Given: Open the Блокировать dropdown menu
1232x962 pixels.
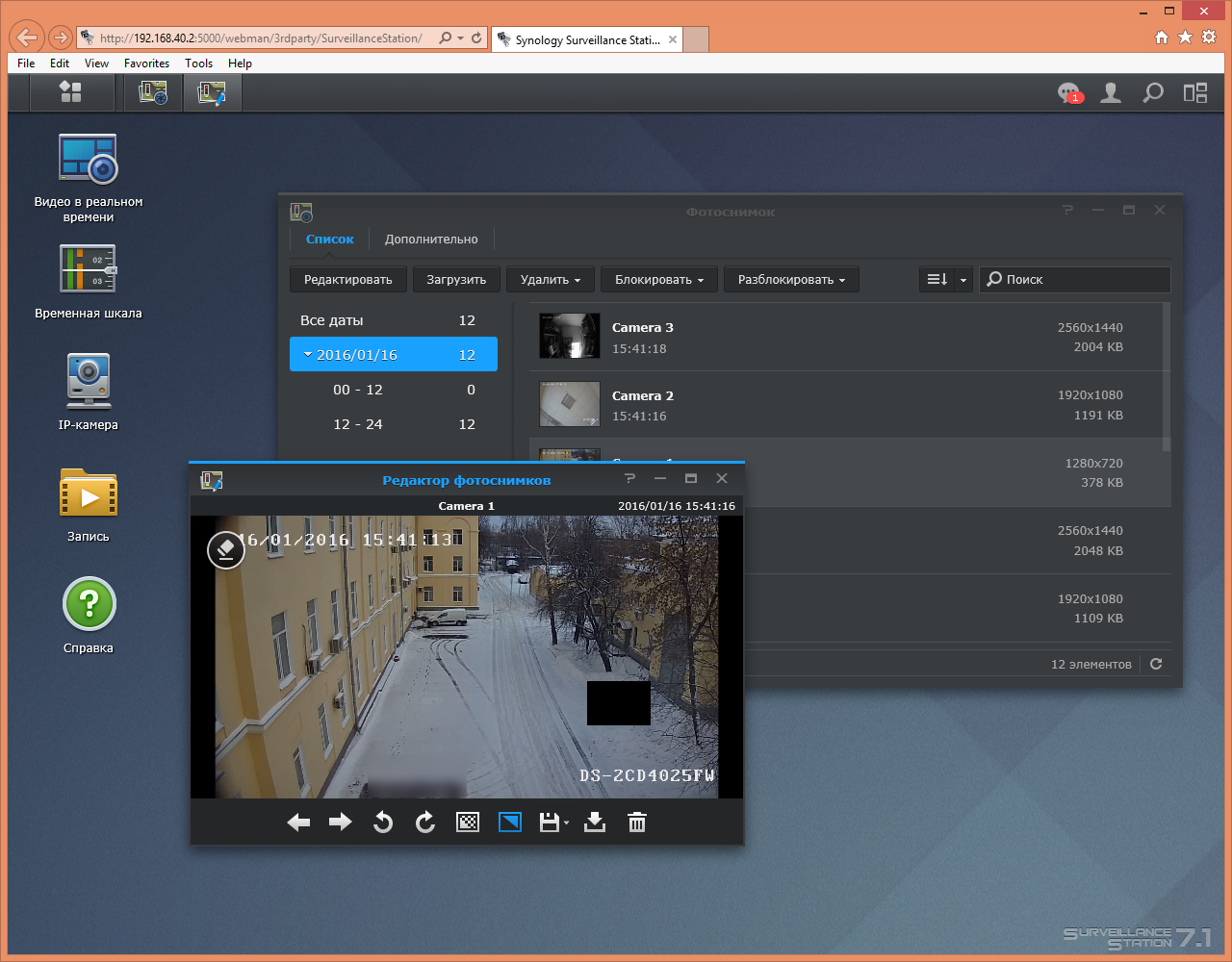Looking at the screenshot, I should [x=659, y=280].
